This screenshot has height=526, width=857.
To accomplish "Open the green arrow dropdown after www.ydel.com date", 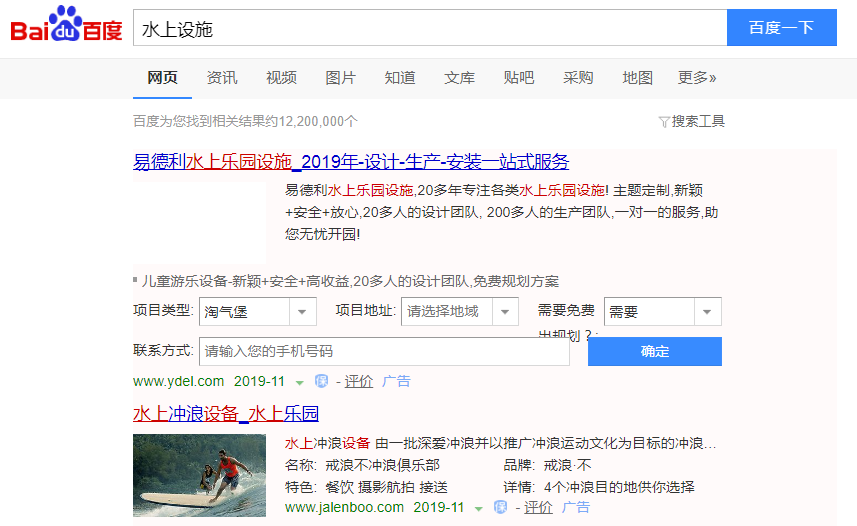I will pyautogui.click(x=300, y=382).
